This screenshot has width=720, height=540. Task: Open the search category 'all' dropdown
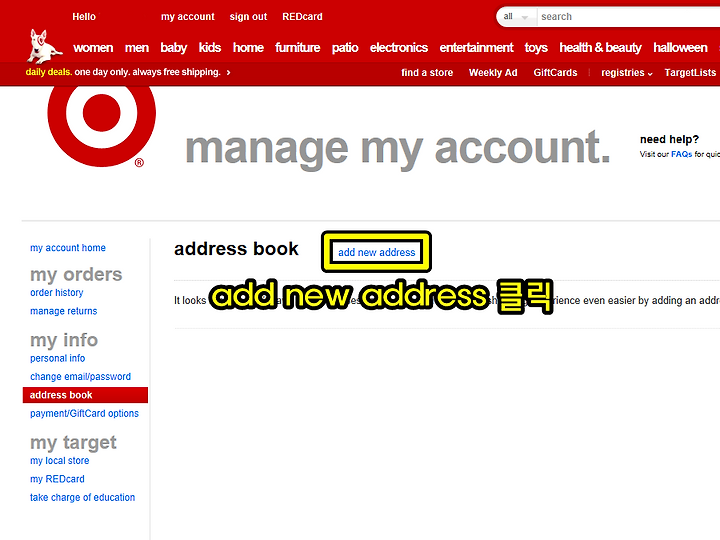point(516,17)
